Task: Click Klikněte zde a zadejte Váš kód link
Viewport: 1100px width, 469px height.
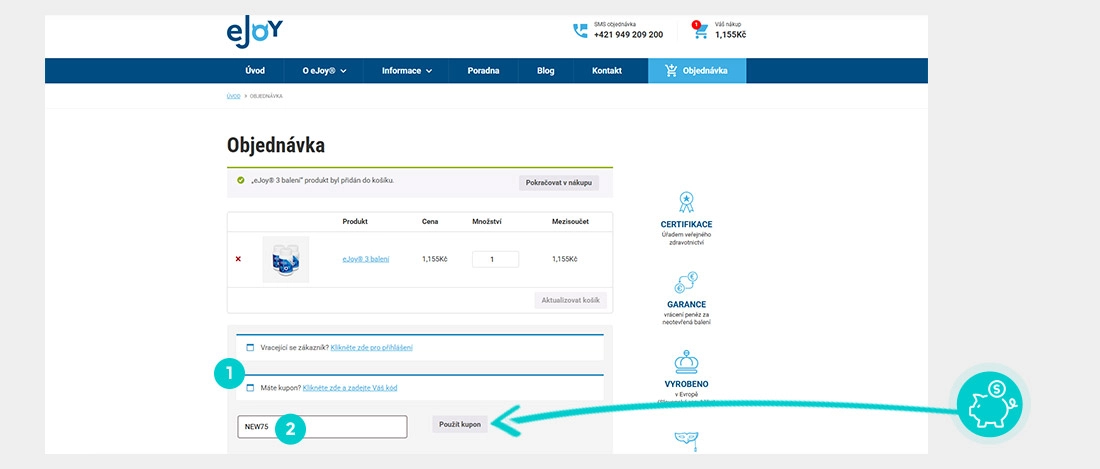Action: point(350,388)
